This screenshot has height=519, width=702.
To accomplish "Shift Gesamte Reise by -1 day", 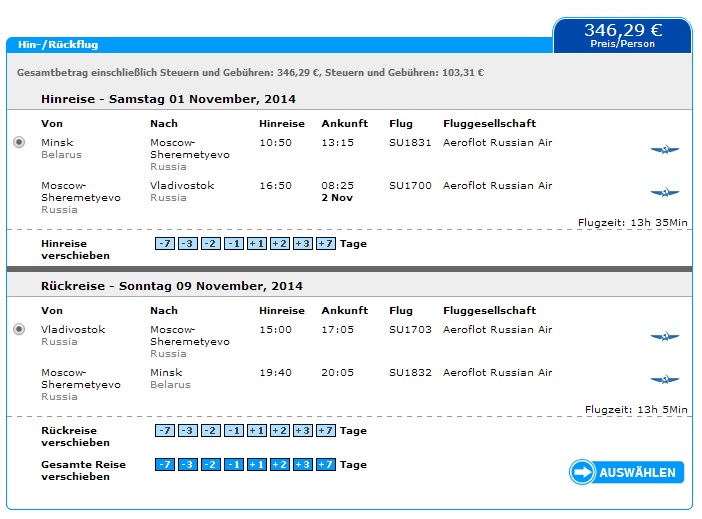I will tap(234, 465).
